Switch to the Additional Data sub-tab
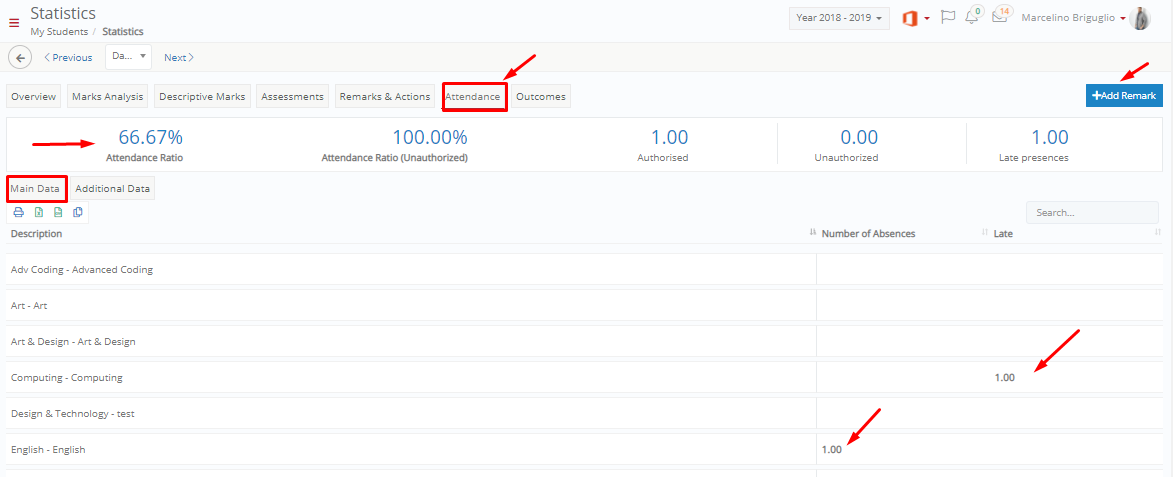 tap(113, 188)
